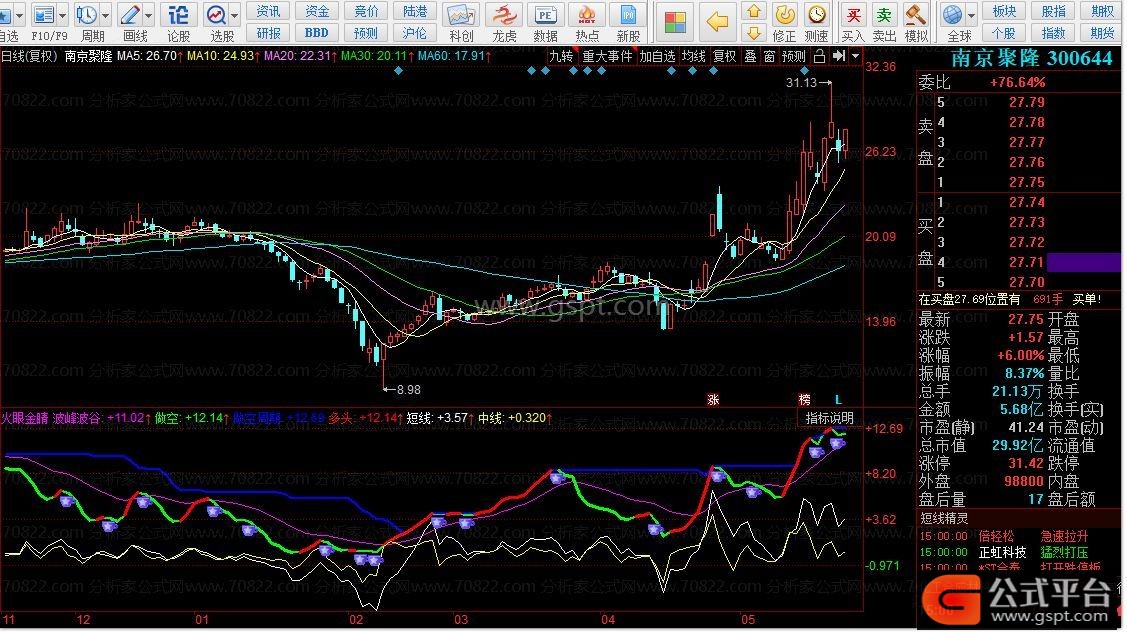
Task: Click the four-color window layout icon
Action: pos(675,22)
